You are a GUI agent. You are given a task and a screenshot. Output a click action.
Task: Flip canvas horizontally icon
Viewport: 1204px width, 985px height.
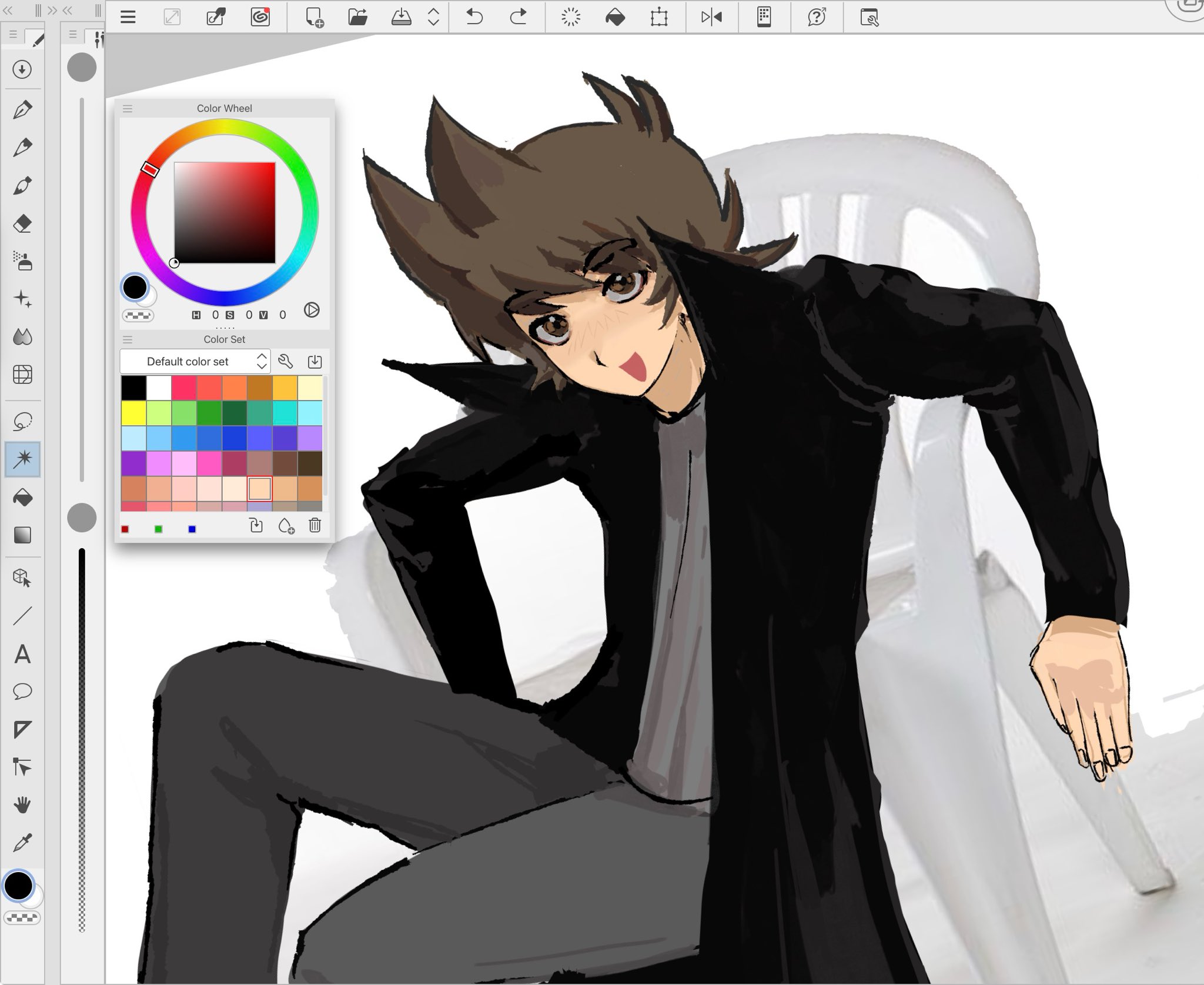coord(711,17)
